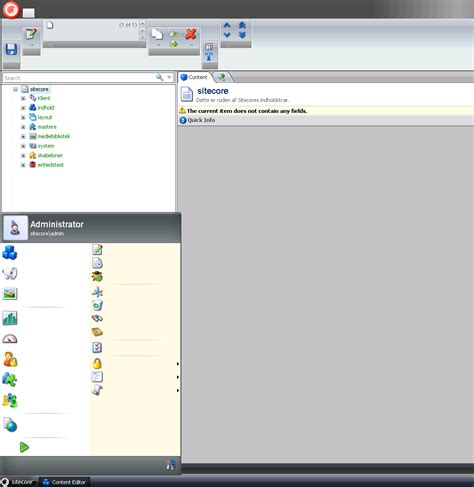
Task: Click the green play arrow in start menu
Action: [x=24, y=447]
